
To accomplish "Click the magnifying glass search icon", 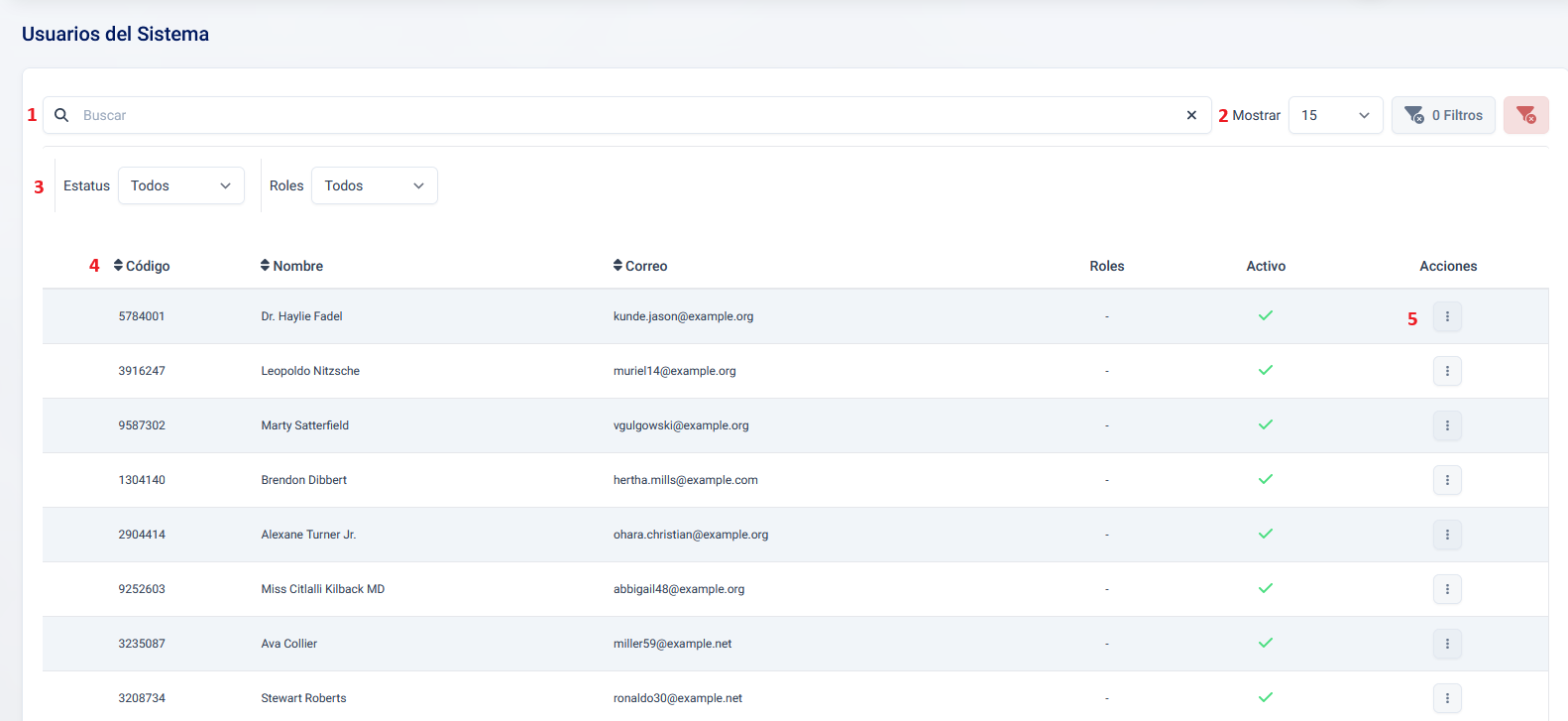I will [x=61, y=115].
